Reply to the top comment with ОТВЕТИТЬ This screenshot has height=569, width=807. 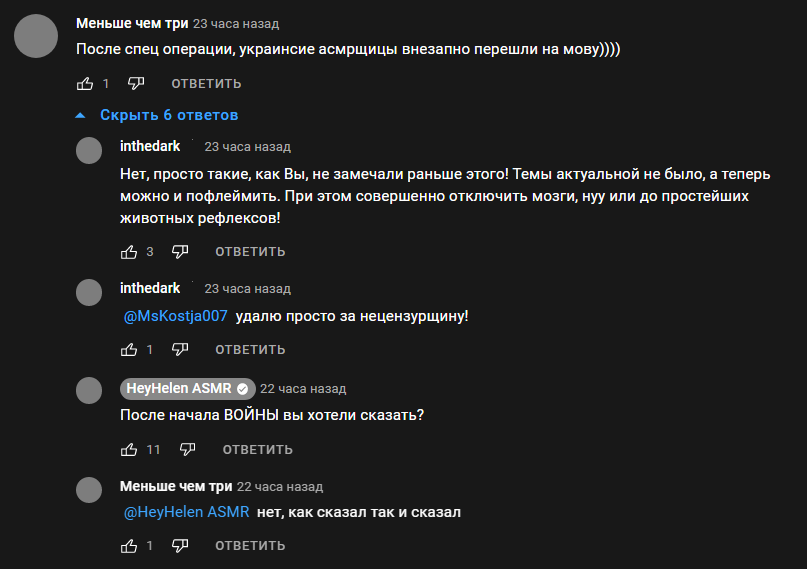click(206, 83)
